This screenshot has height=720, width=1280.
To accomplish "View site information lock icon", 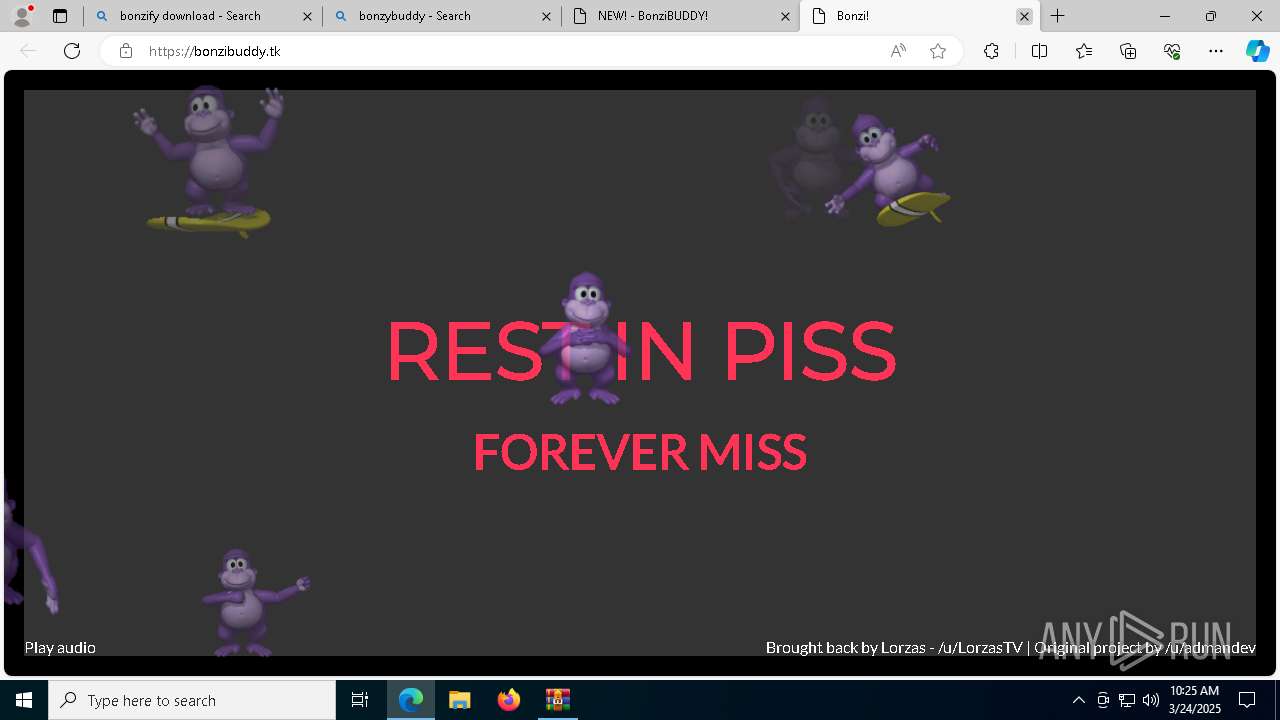I will pyautogui.click(x=126, y=51).
